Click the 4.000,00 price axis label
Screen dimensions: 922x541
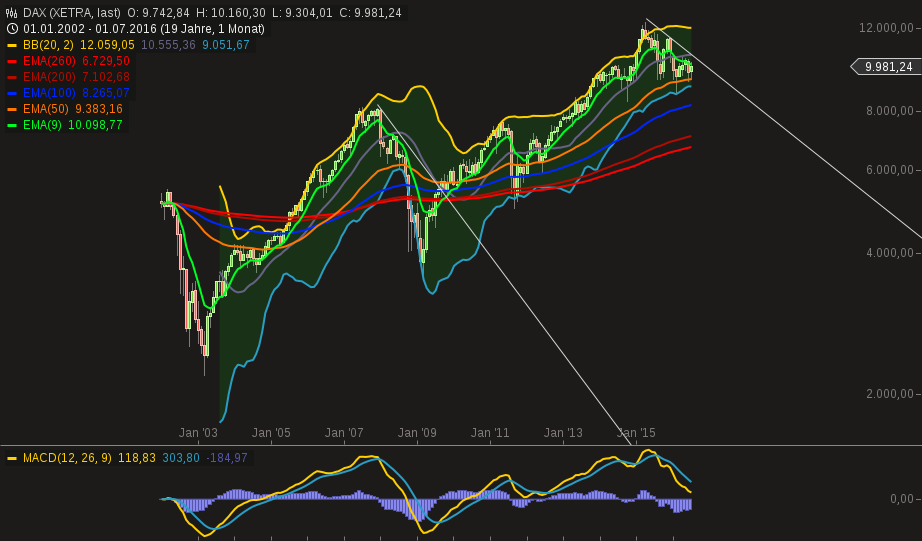890,253
